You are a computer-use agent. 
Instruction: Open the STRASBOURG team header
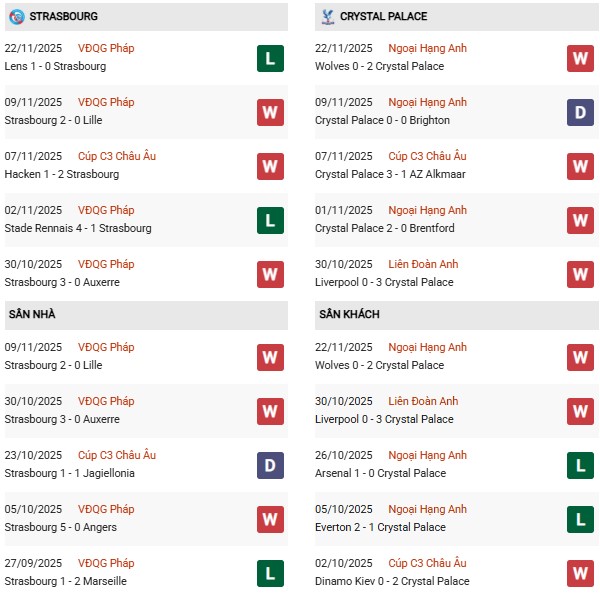tap(64, 17)
